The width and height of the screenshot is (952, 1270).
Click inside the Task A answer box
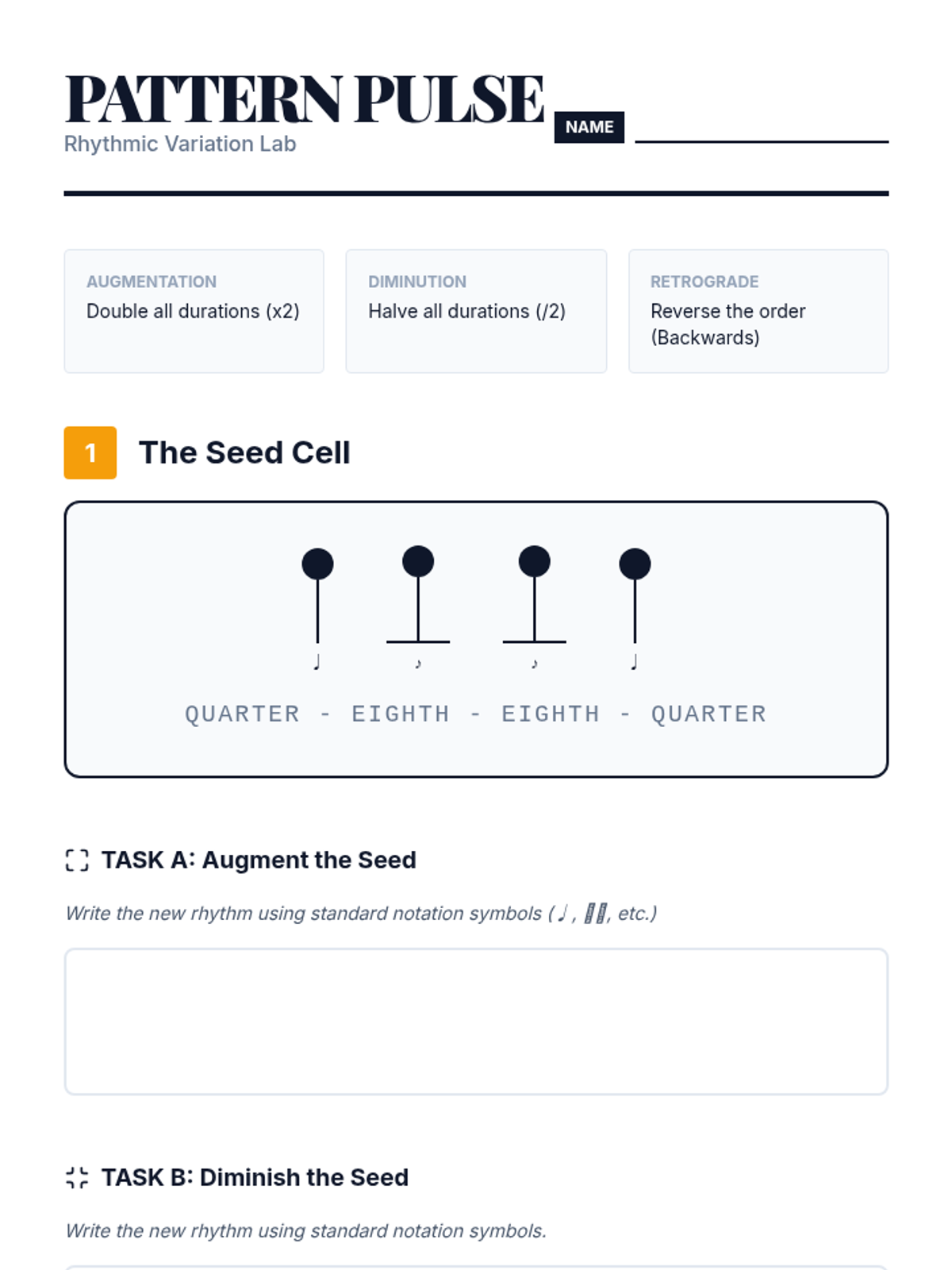(x=476, y=1022)
